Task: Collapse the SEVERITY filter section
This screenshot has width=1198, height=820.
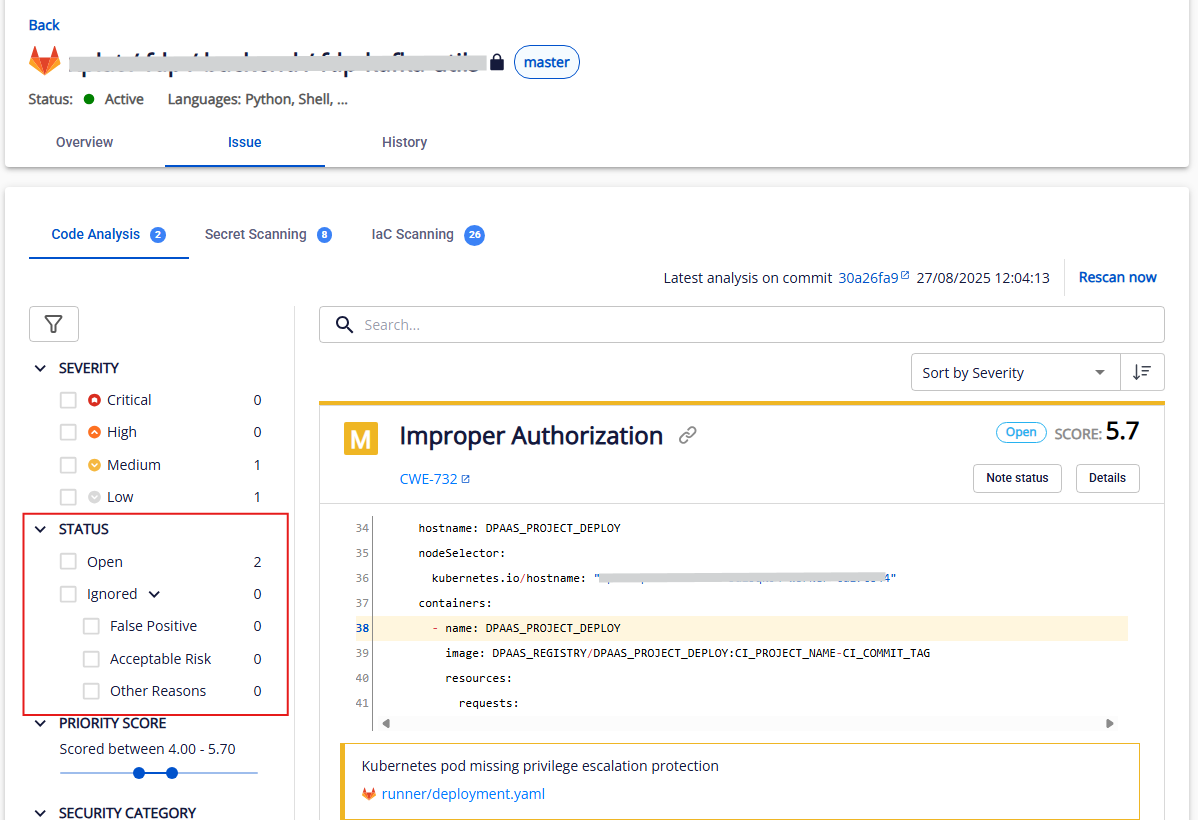Action: point(40,368)
